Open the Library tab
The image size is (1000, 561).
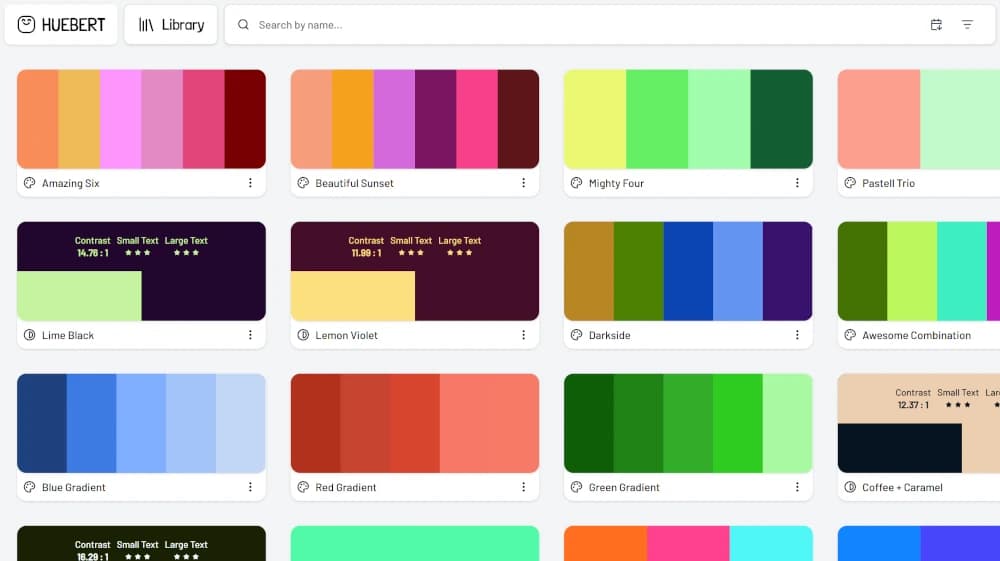tap(171, 25)
